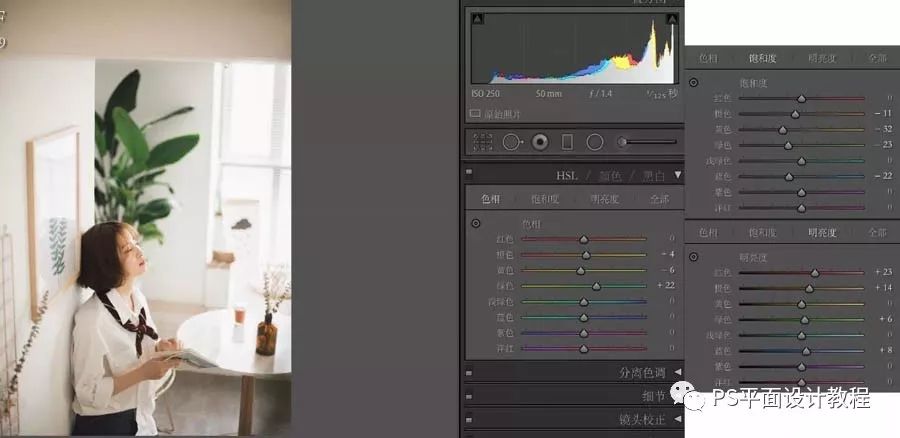900x438 pixels.
Task: Collapse the HSL panel with its triangle
Action: 678,175
